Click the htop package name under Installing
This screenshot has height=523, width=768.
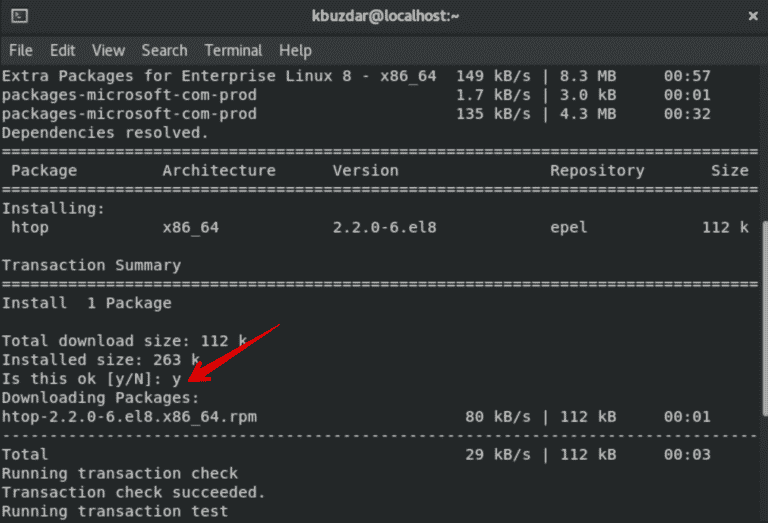point(30,228)
